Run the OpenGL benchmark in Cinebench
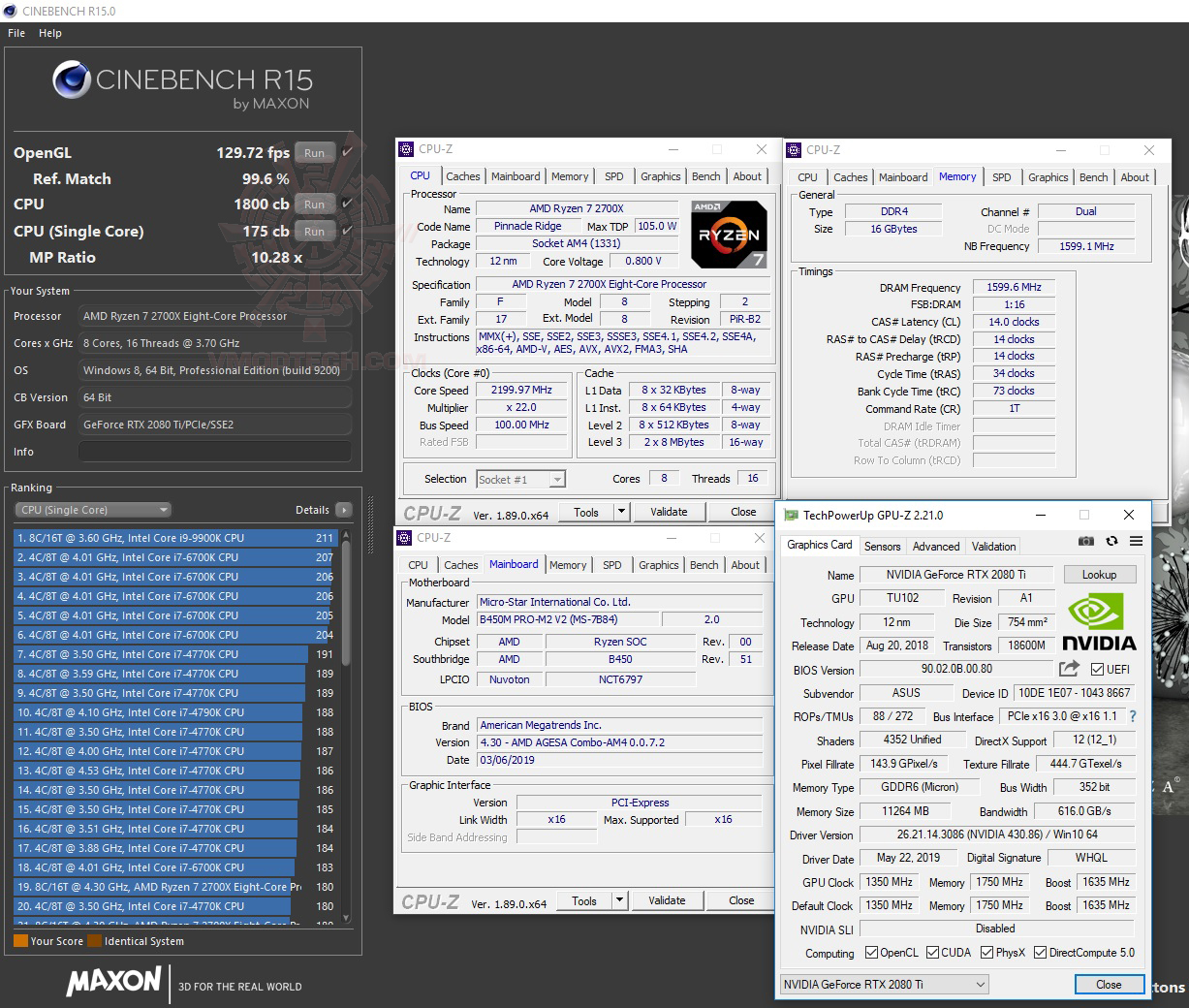The image size is (1189, 1008). tap(313, 152)
